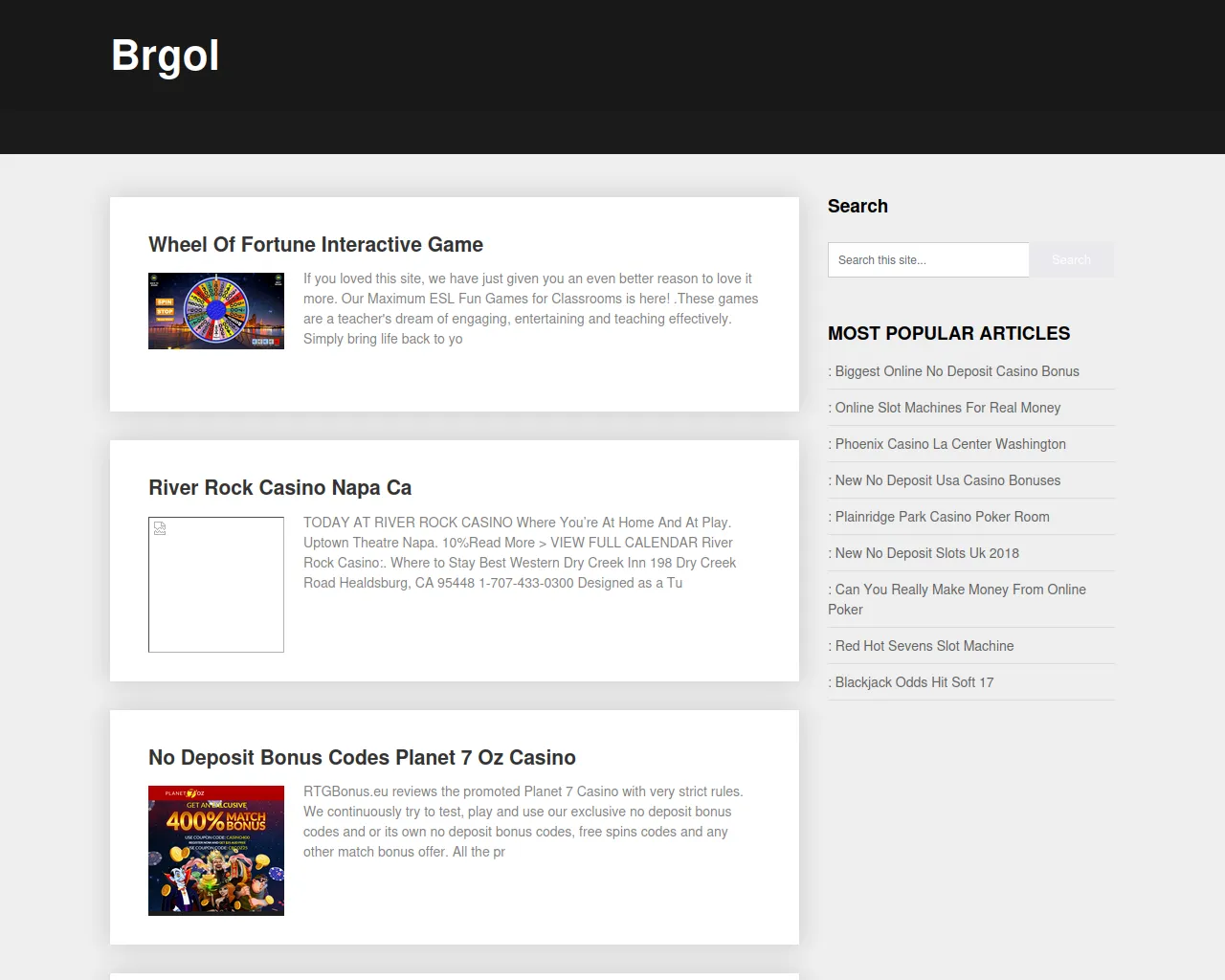
Task: Open the Wheel Of Fortune Interactive Game article
Action: tap(316, 245)
